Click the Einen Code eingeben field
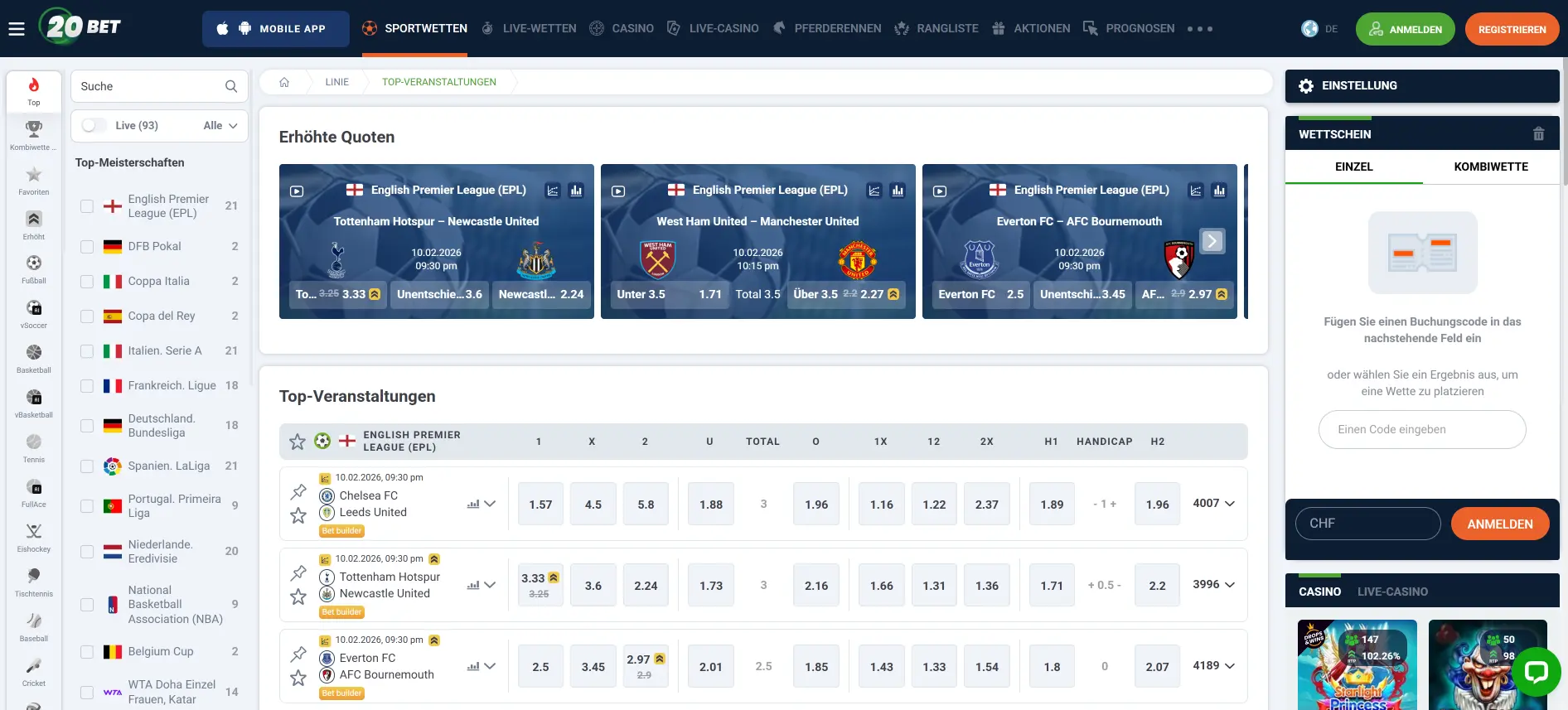1568x710 pixels. coord(1422,429)
